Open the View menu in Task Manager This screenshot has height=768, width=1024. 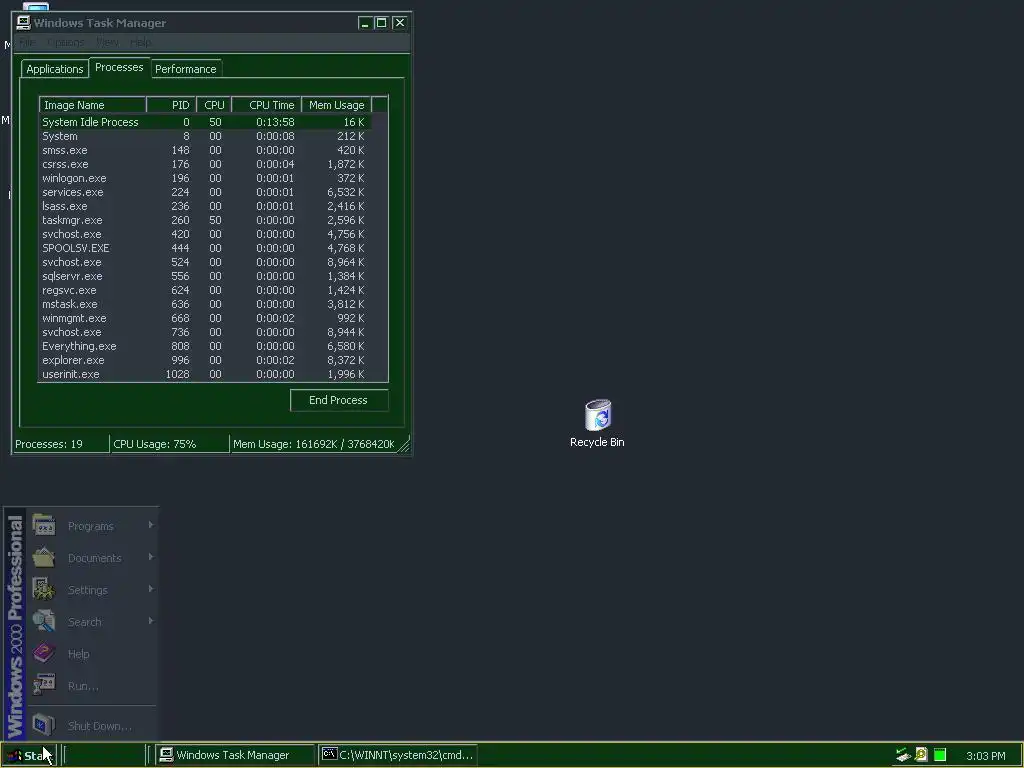click(x=108, y=42)
